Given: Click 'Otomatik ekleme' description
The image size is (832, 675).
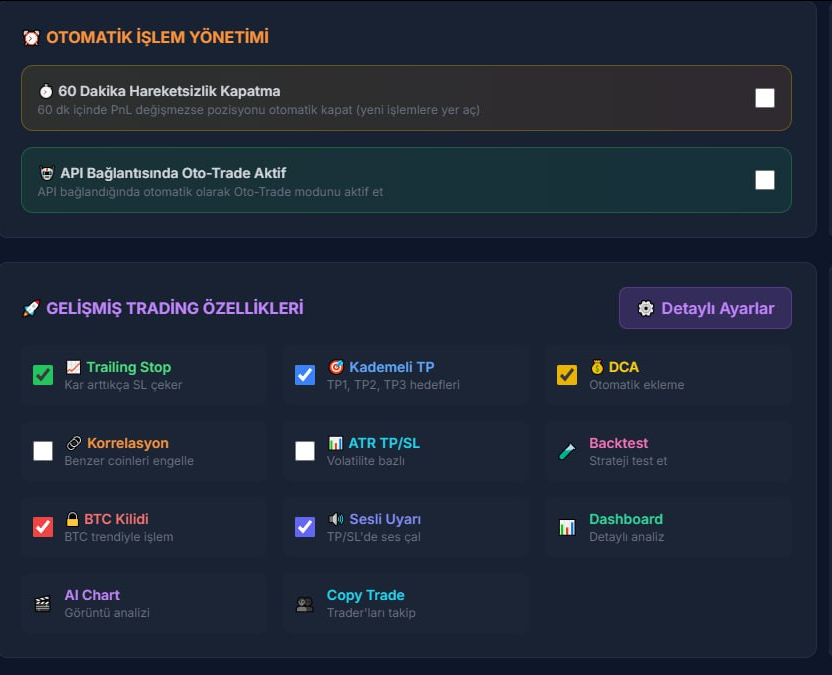Looking at the screenshot, I should [x=637, y=385].
